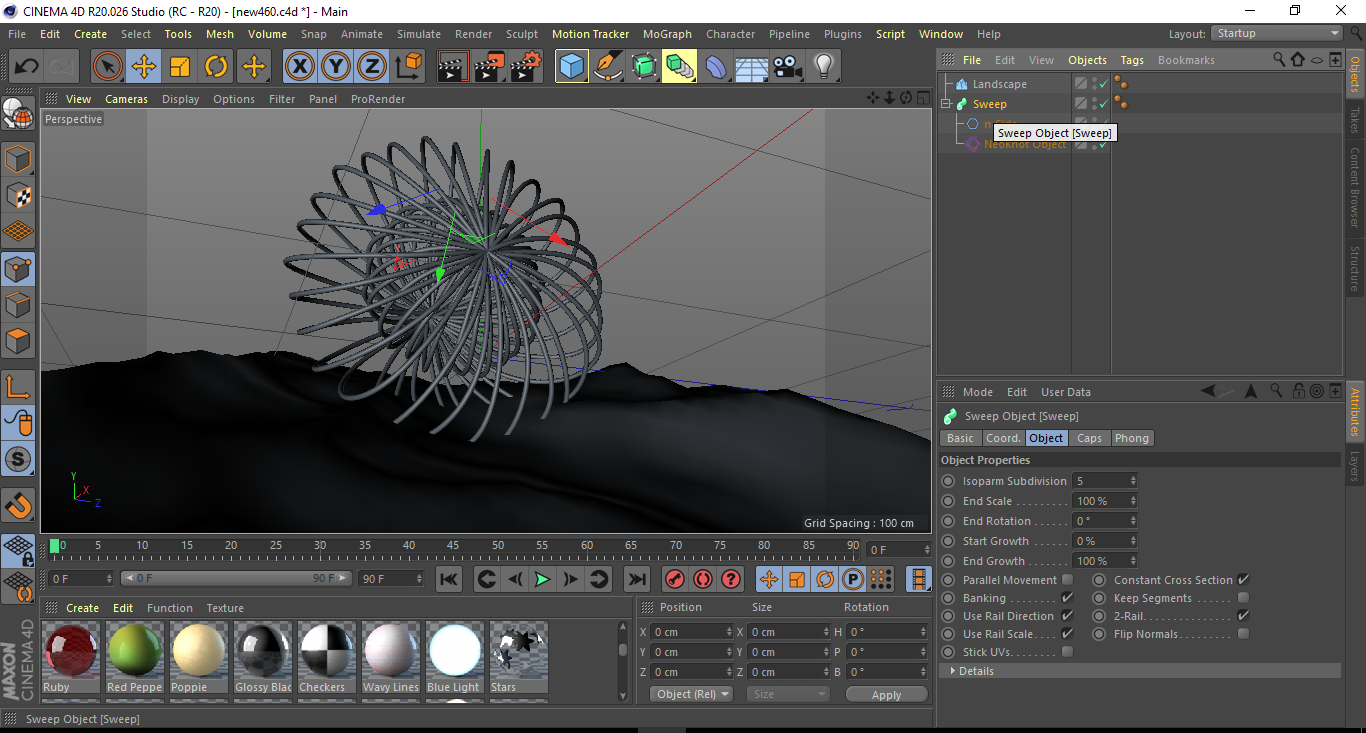Toggle Enable Axis icon
This screenshot has height=733, width=1366.
(x=18, y=387)
